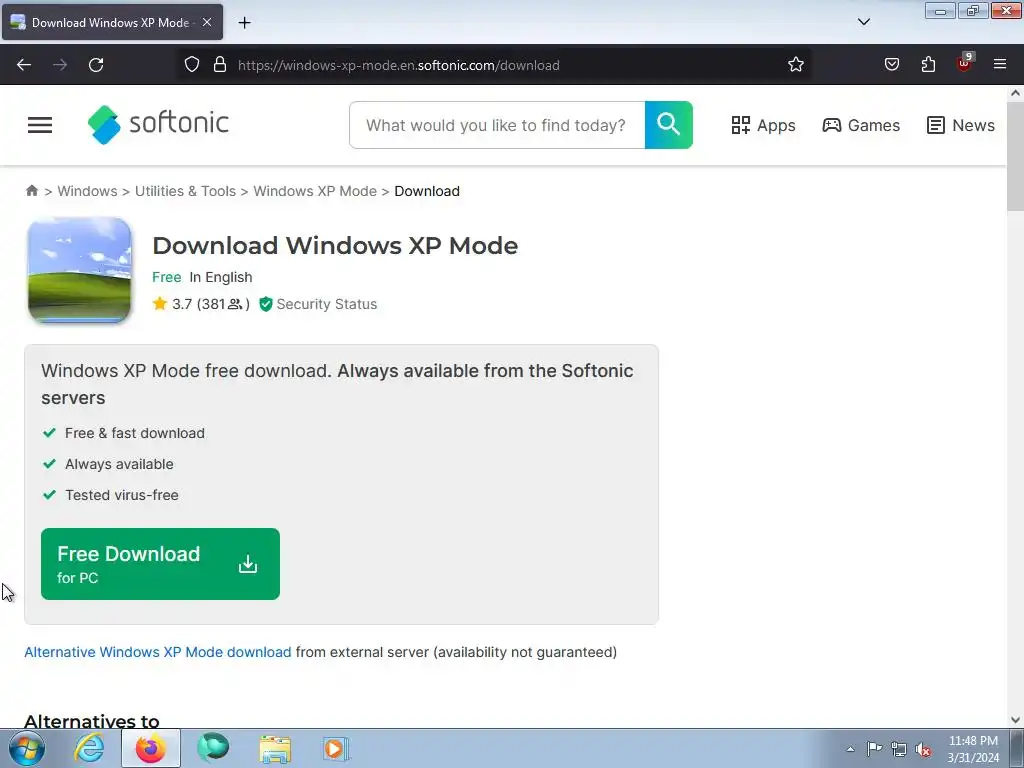Open the Apps section
The width and height of the screenshot is (1024, 768).
tap(763, 125)
